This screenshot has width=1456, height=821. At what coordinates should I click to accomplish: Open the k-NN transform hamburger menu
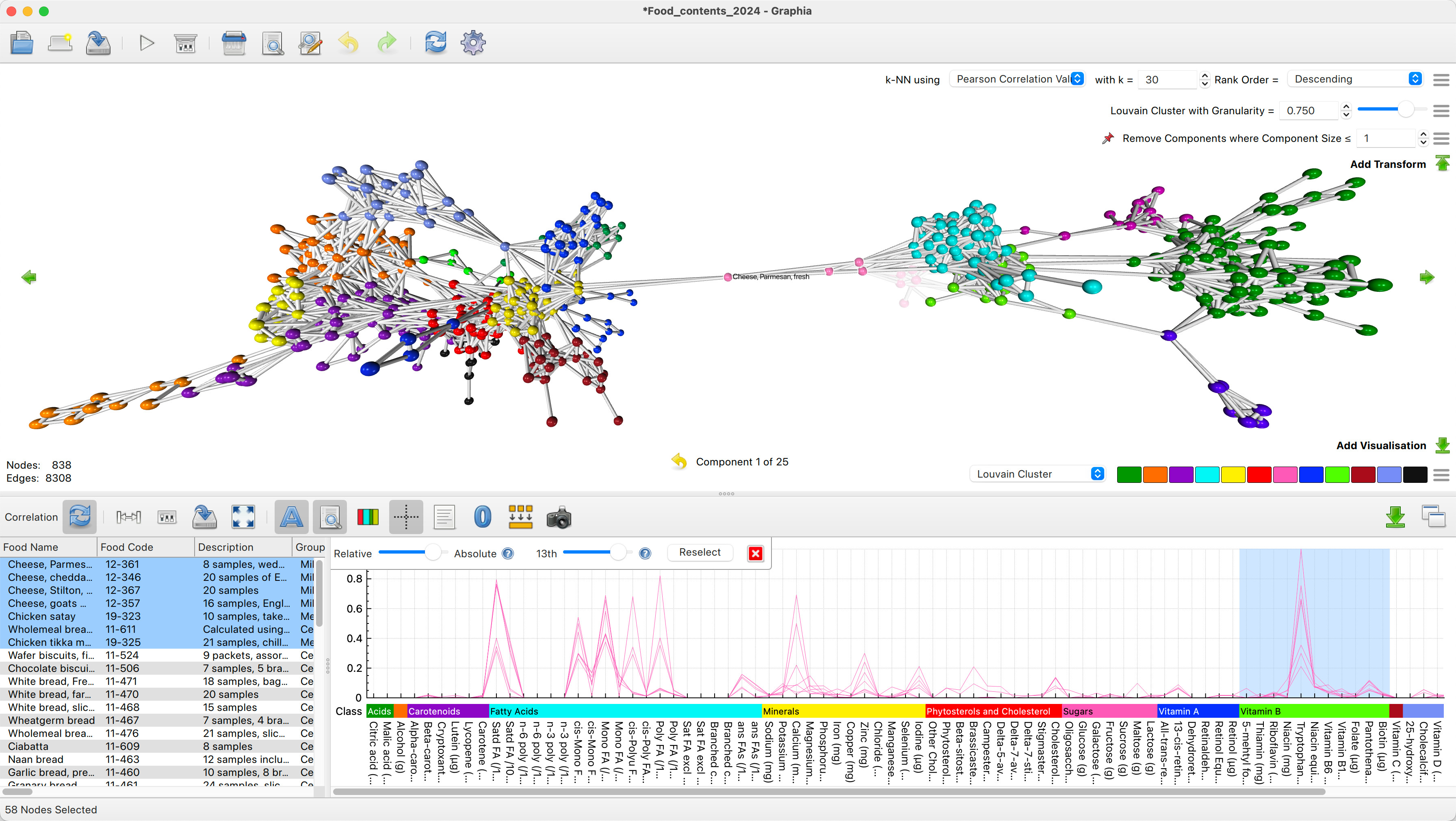tap(1441, 80)
